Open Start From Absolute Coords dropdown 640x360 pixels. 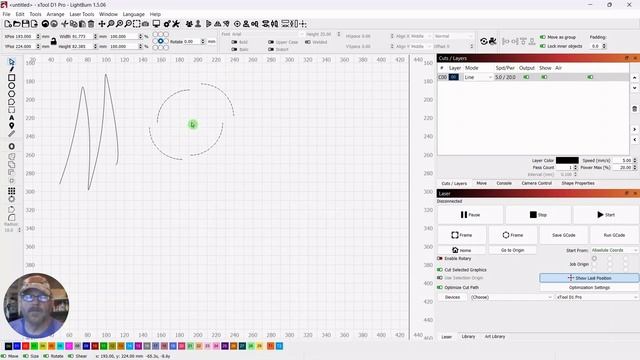pos(614,250)
